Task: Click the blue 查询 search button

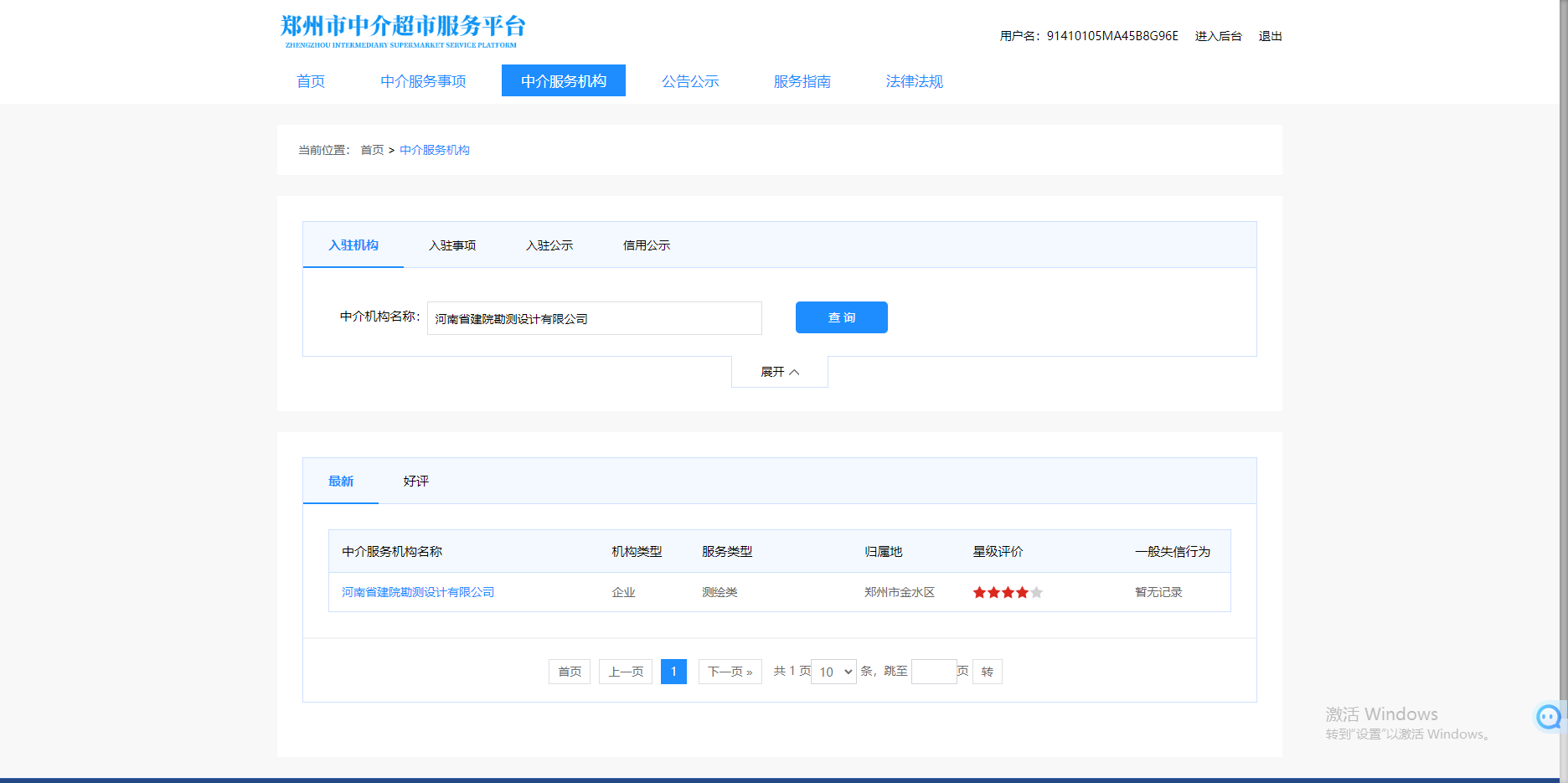Action: (x=841, y=317)
